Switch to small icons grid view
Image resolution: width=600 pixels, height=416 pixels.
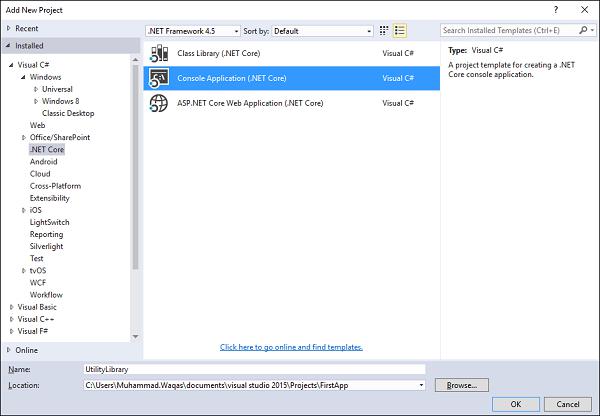coord(384,31)
